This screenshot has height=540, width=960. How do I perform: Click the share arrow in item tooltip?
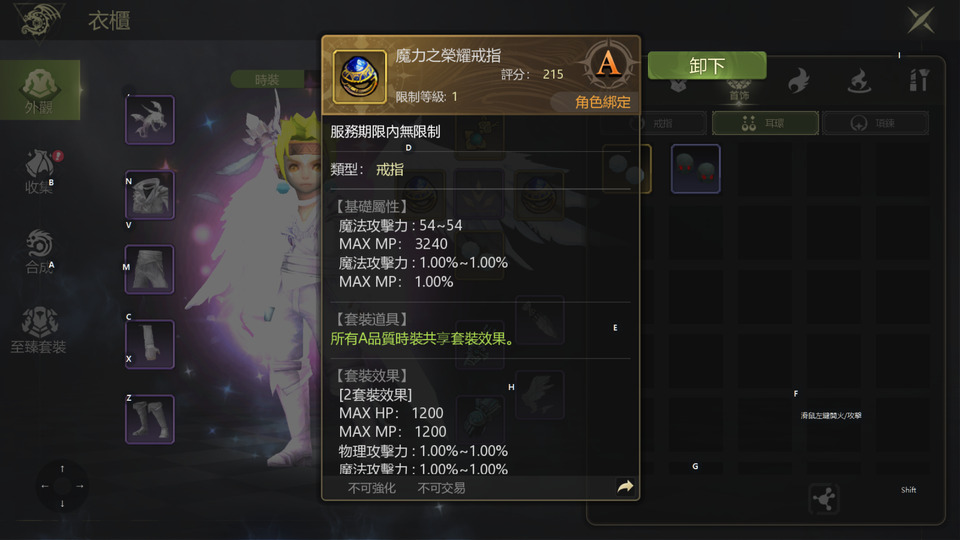[625, 487]
